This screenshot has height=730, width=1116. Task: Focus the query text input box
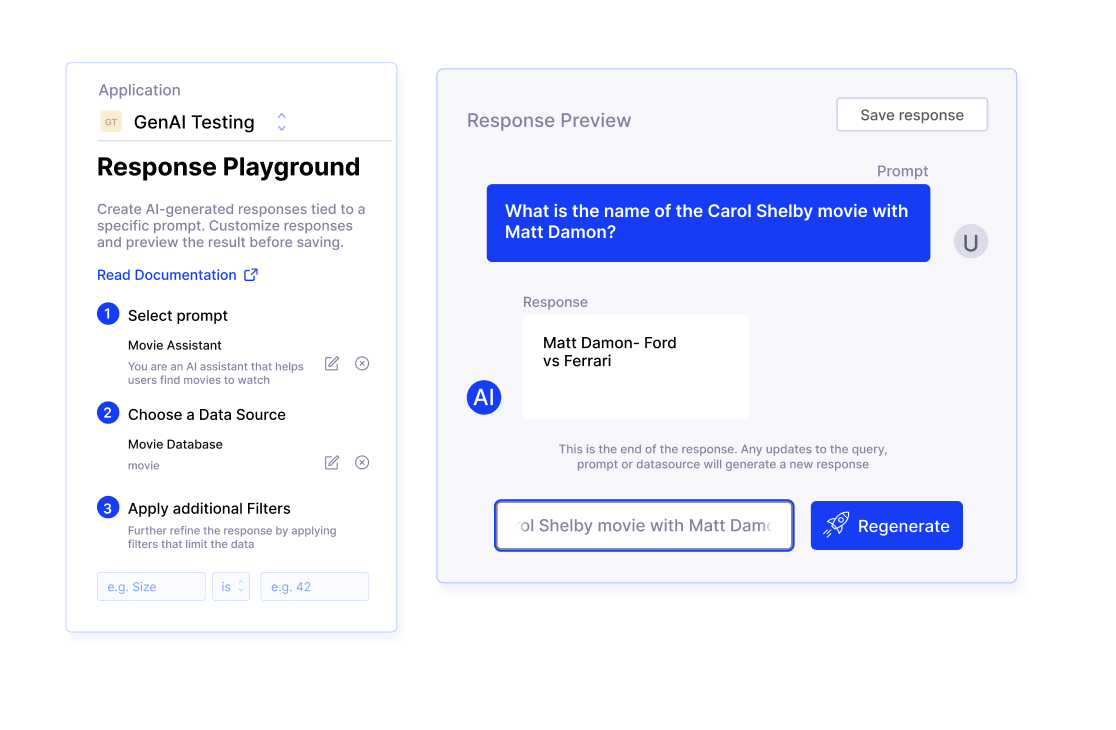(644, 526)
